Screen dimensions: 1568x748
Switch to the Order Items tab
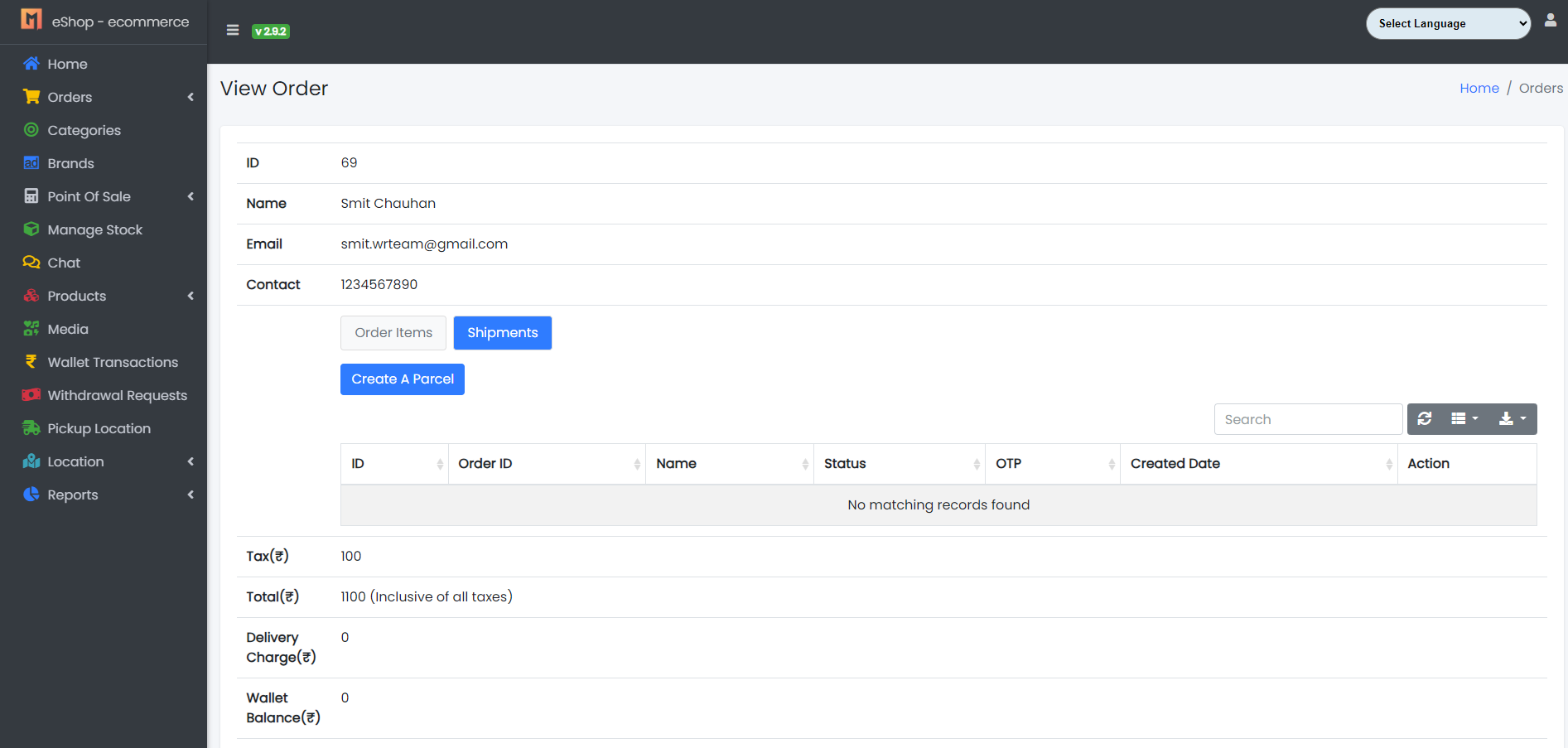pyautogui.click(x=393, y=333)
